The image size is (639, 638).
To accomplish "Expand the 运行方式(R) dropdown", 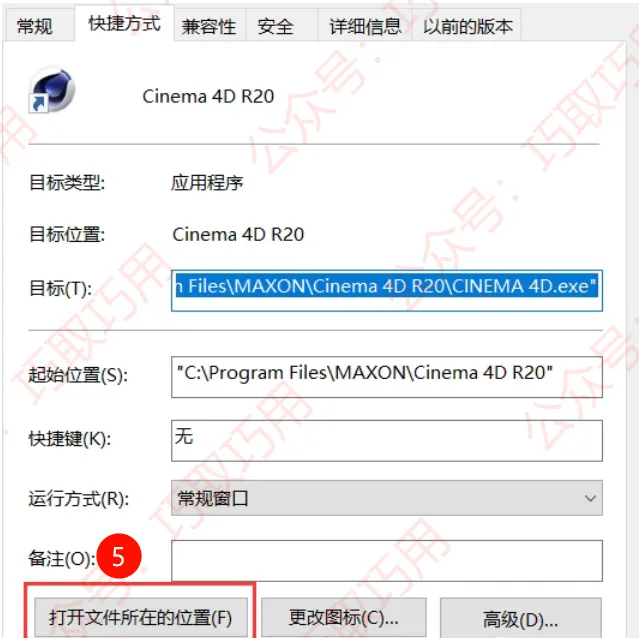I will [387, 498].
